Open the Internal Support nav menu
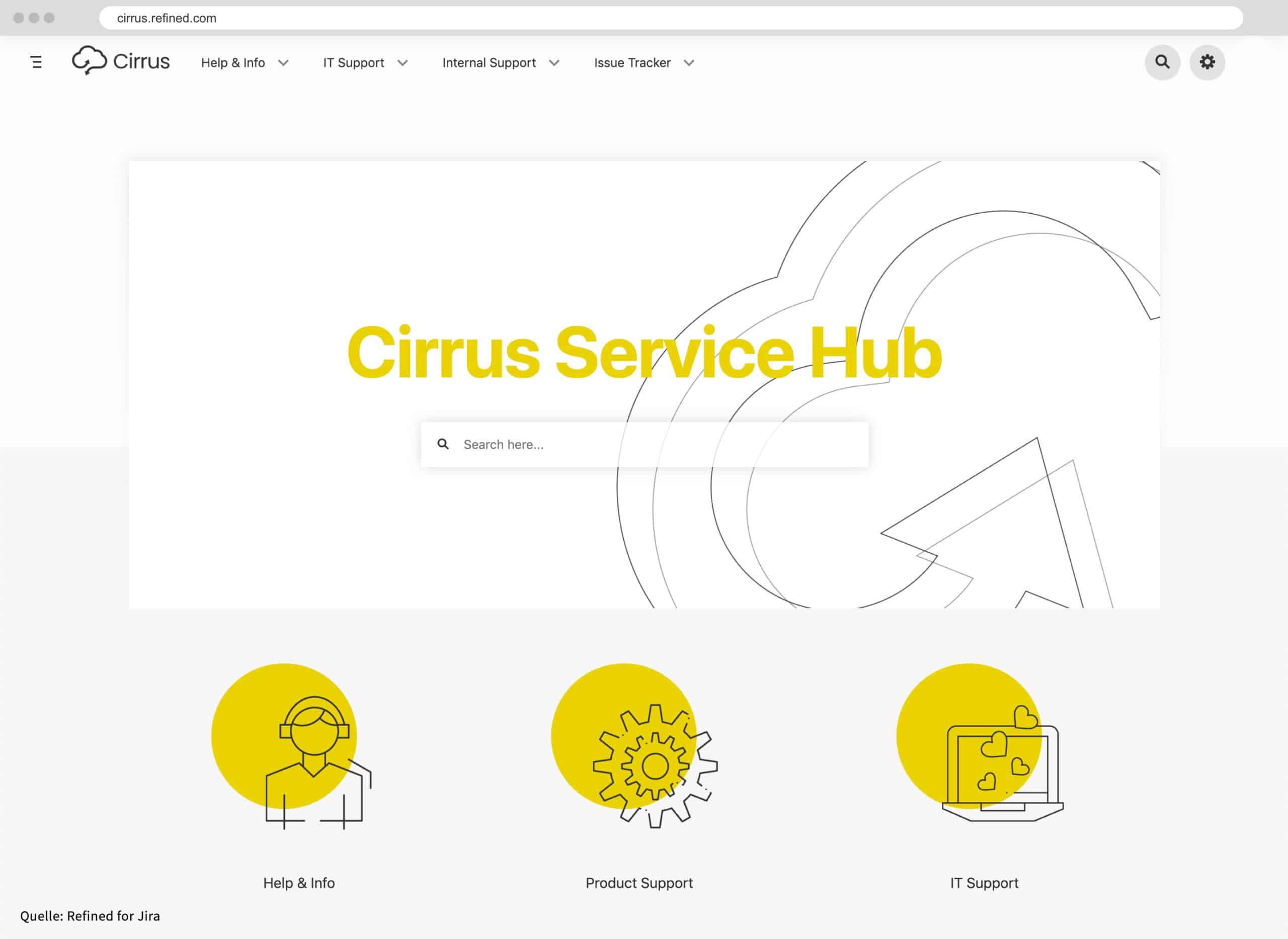 489,62
